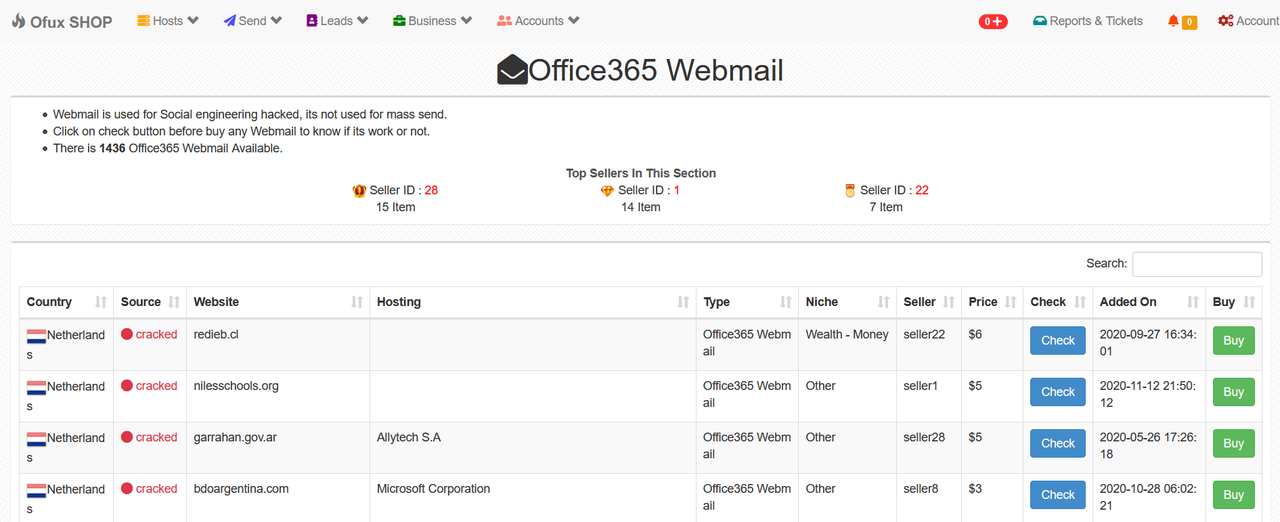This screenshot has width=1280, height=522.
Task: Click Buy button in garrahan.gov.ar row
Action: click(1234, 443)
